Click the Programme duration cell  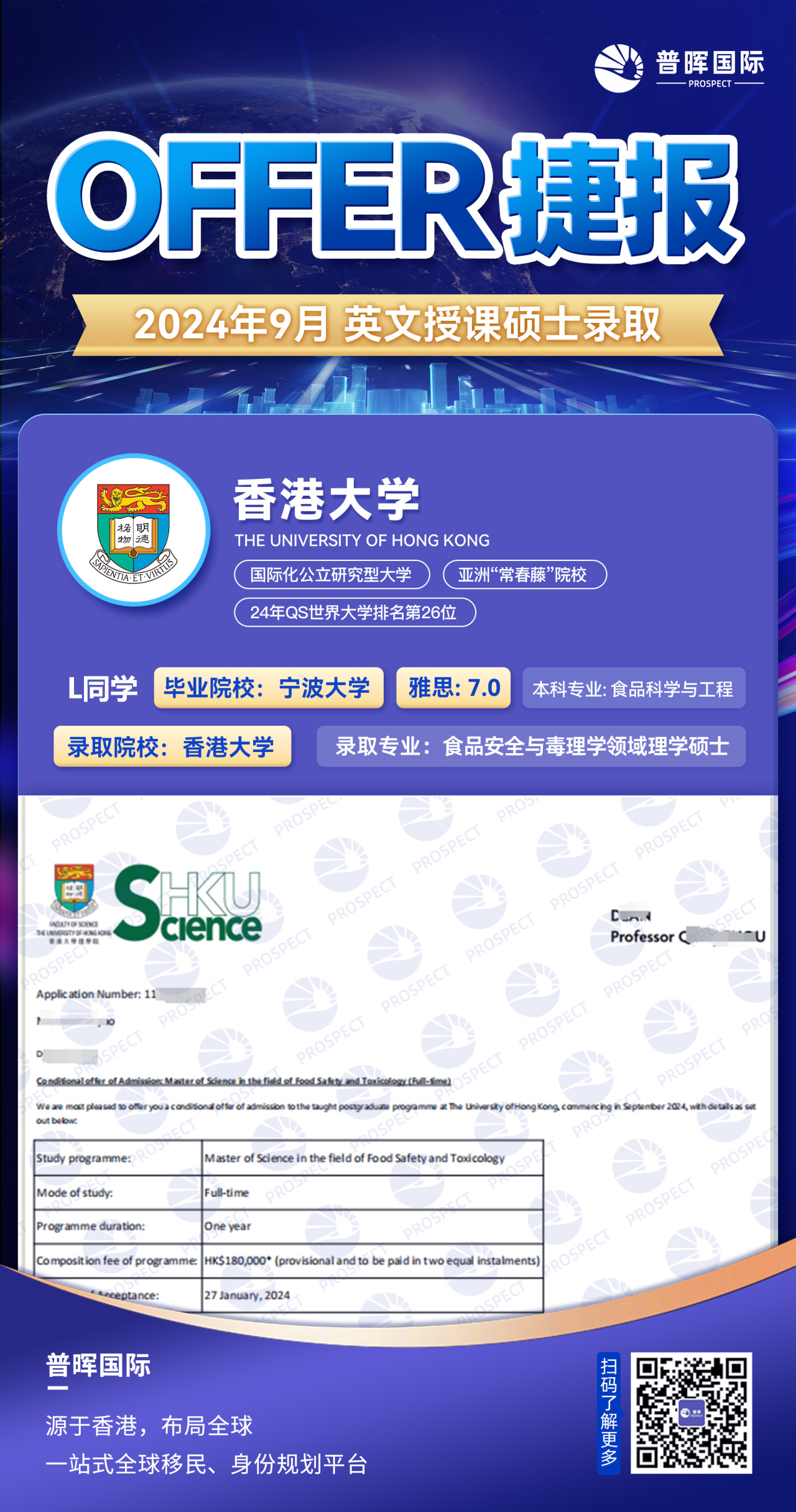[x=118, y=1227]
